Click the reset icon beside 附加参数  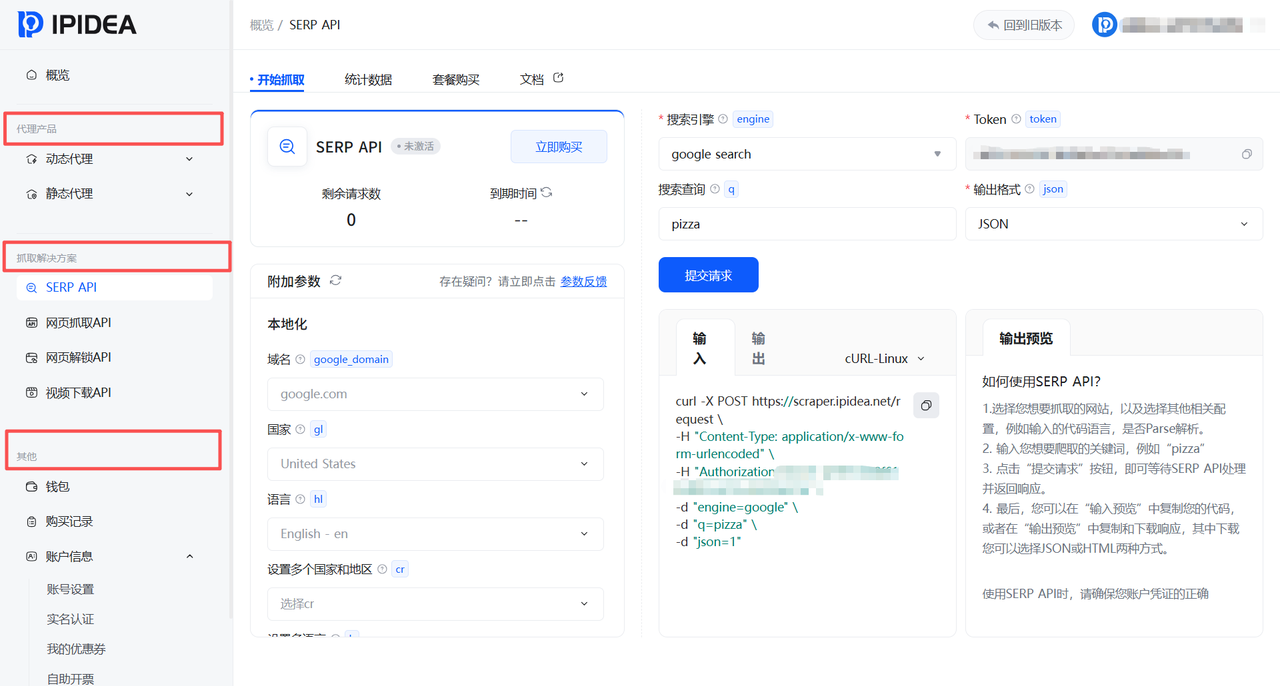point(335,281)
